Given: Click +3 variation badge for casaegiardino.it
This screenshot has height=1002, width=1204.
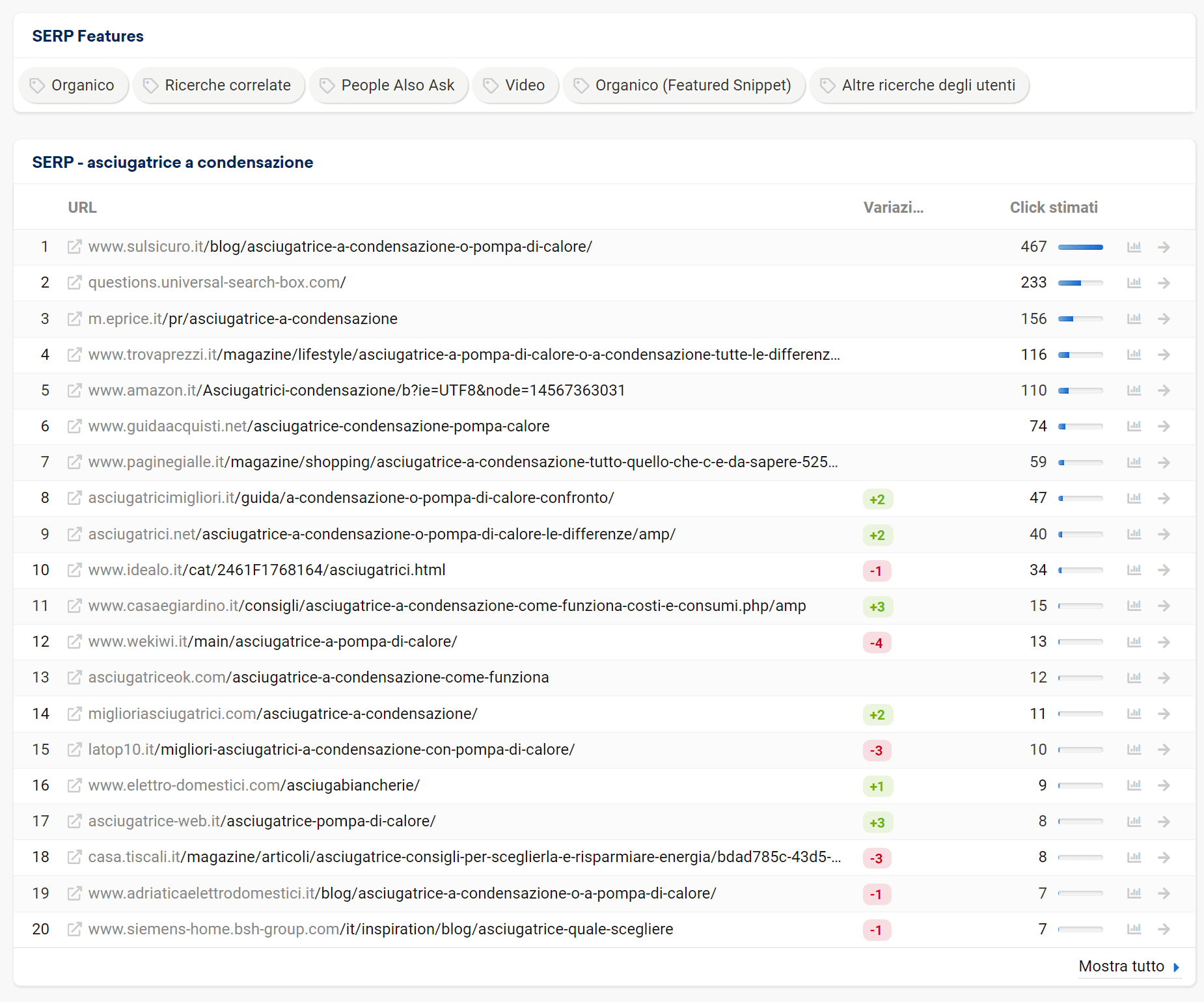Looking at the screenshot, I should 877,606.
